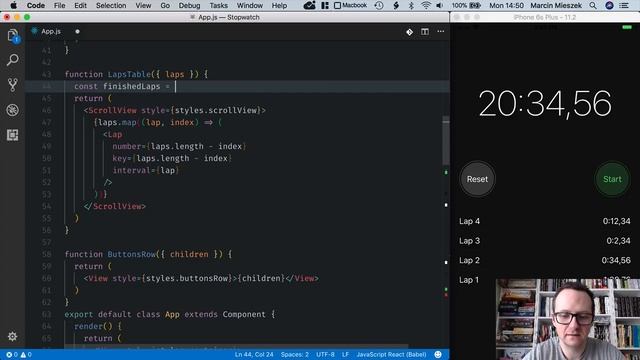640x360 pixels.
Task: Click the webcam video thumbnail
Action: [568, 319]
